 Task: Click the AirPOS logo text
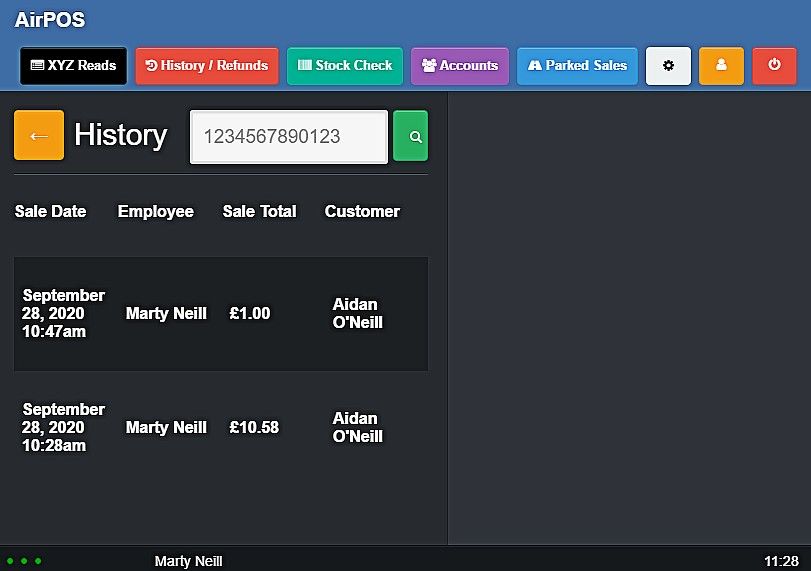[x=50, y=20]
